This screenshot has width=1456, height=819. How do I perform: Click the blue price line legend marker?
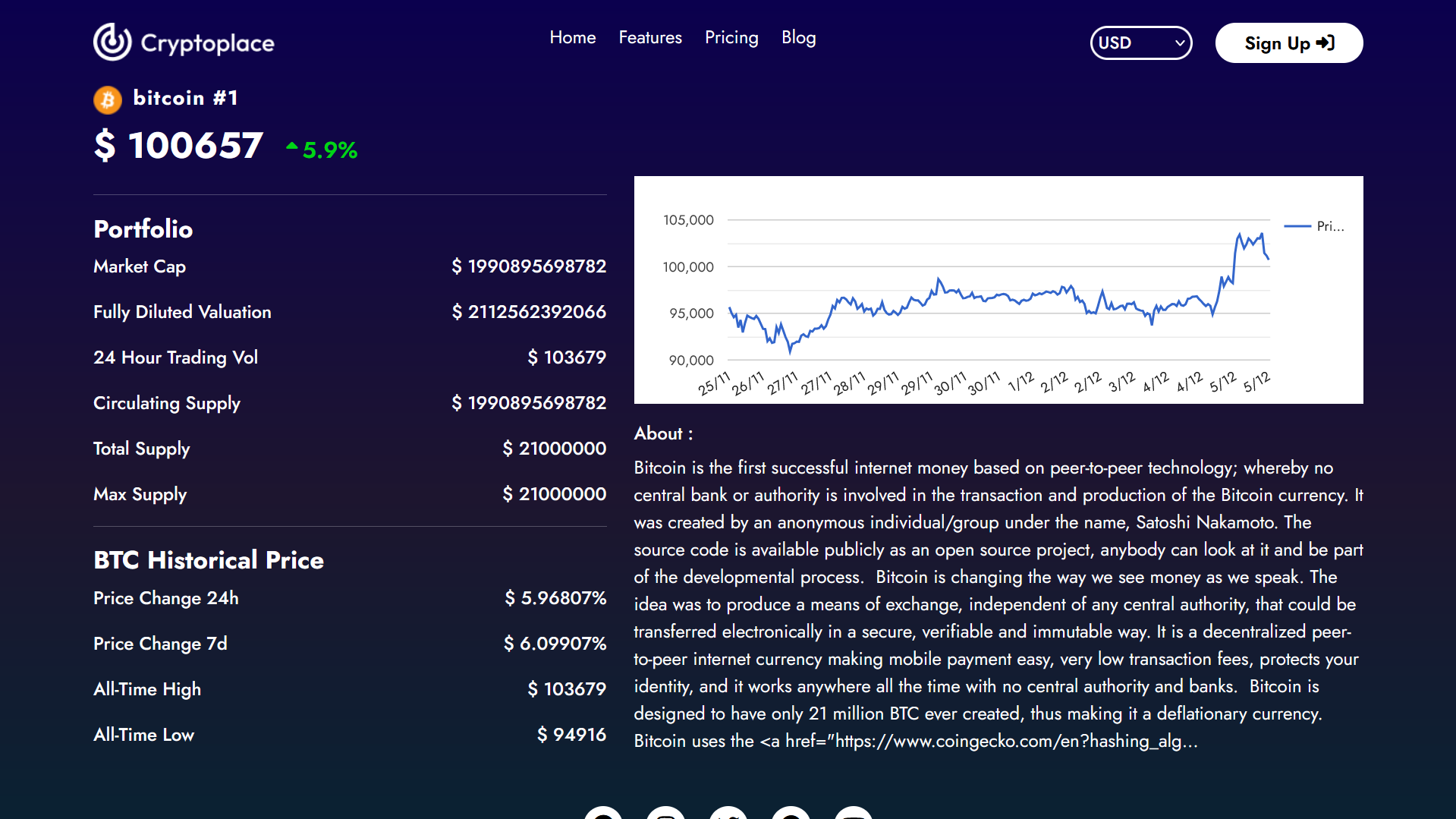pos(1297,226)
